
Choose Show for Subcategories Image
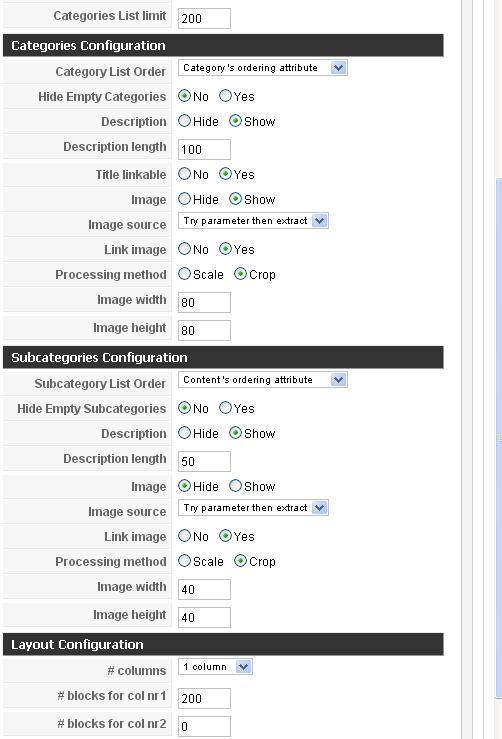pyautogui.click(x=235, y=486)
